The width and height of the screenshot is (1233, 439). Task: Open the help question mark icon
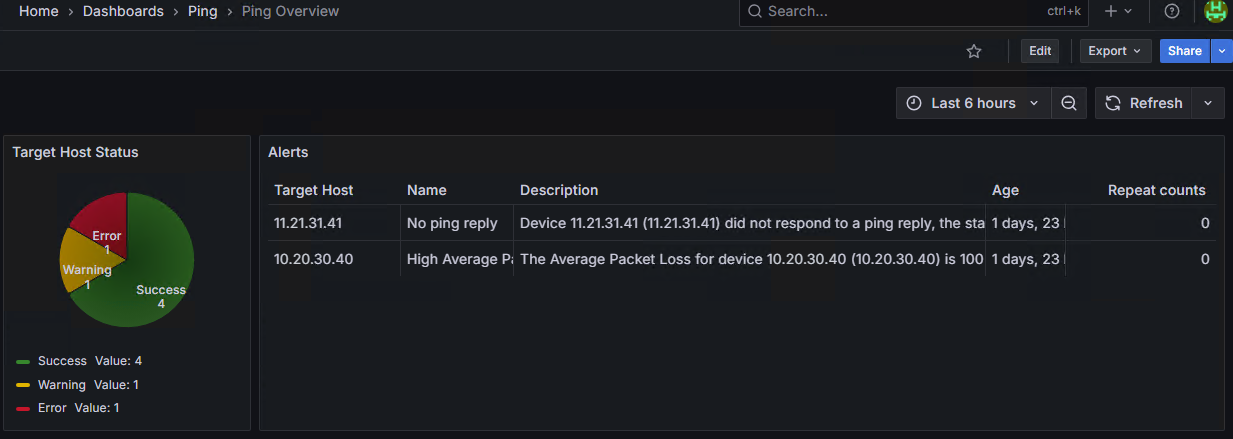coord(1172,11)
